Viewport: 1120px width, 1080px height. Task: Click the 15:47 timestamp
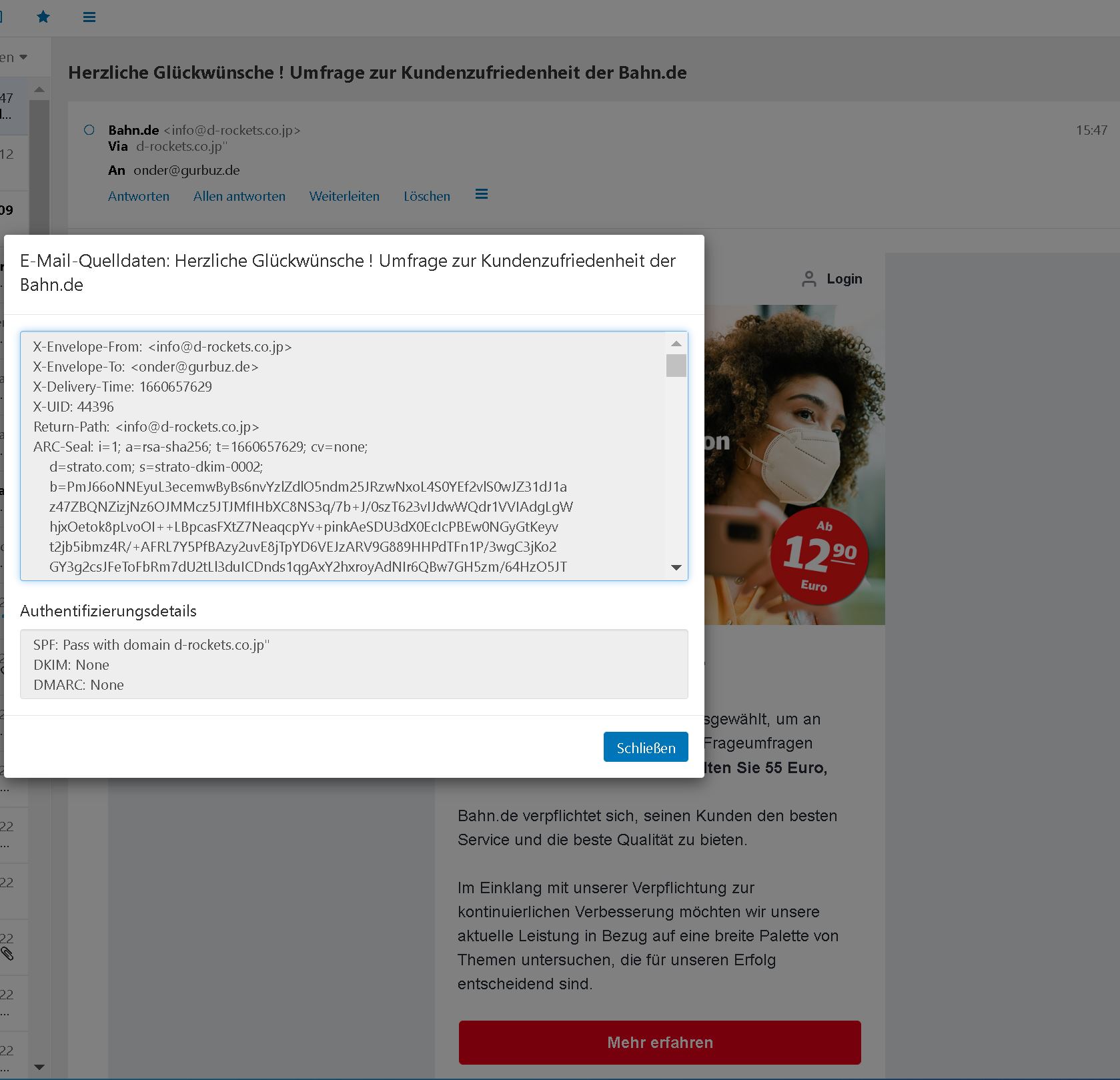(1091, 130)
